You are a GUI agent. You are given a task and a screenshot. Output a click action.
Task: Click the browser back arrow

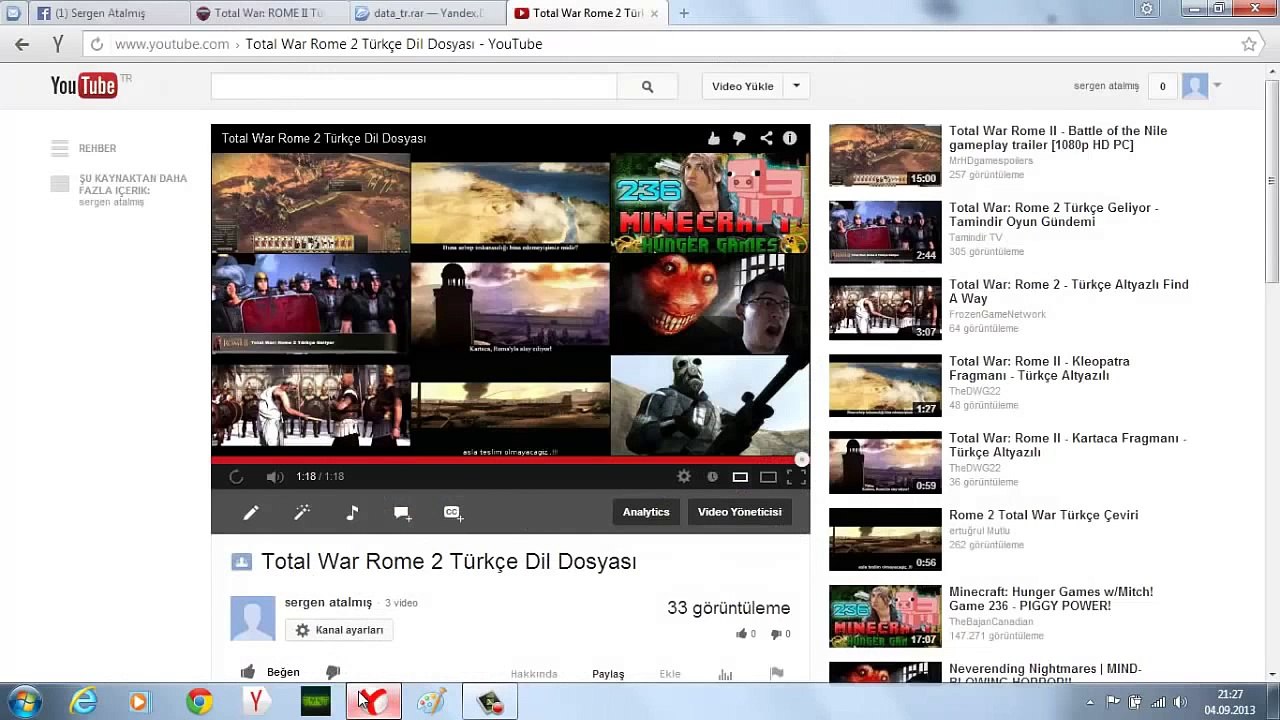click(22, 44)
